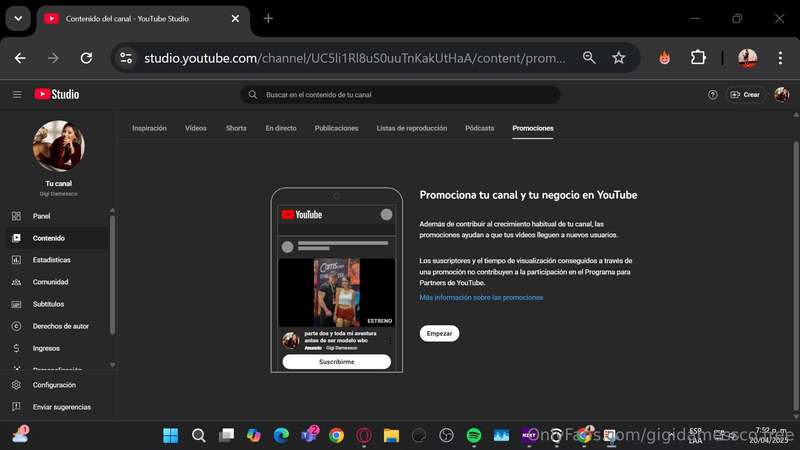Launch Spotify from the taskbar
The height and width of the screenshot is (450, 800).
coord(474,435)
